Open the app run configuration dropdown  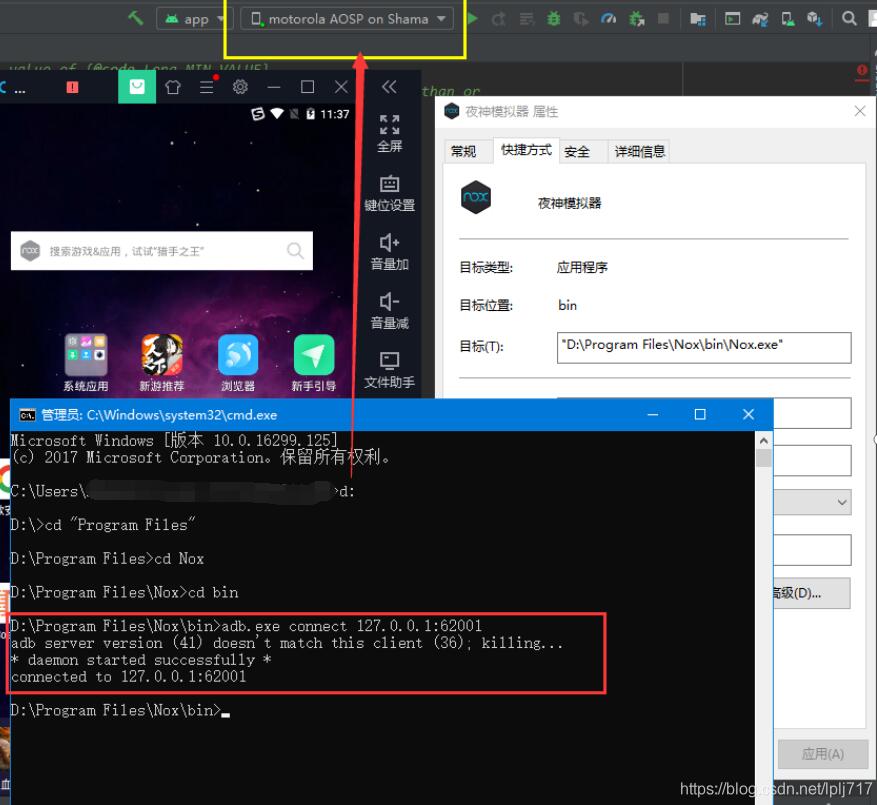(x=194, y=19)
